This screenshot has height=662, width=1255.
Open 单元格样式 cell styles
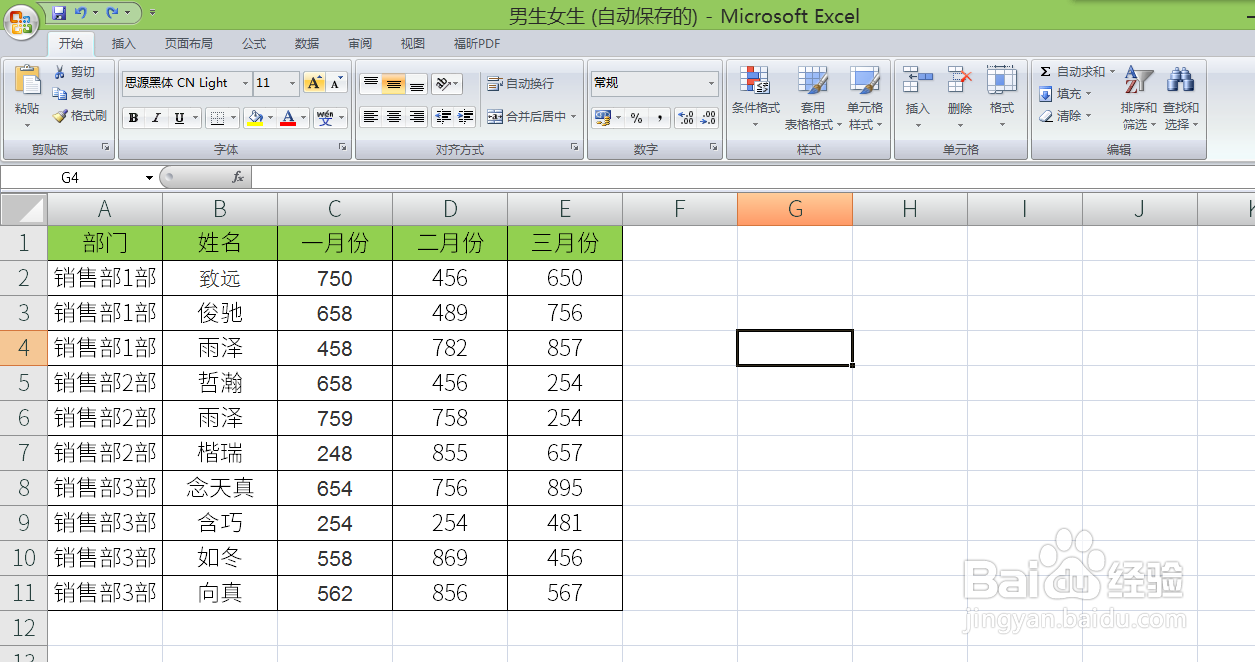tap(864, 98)
